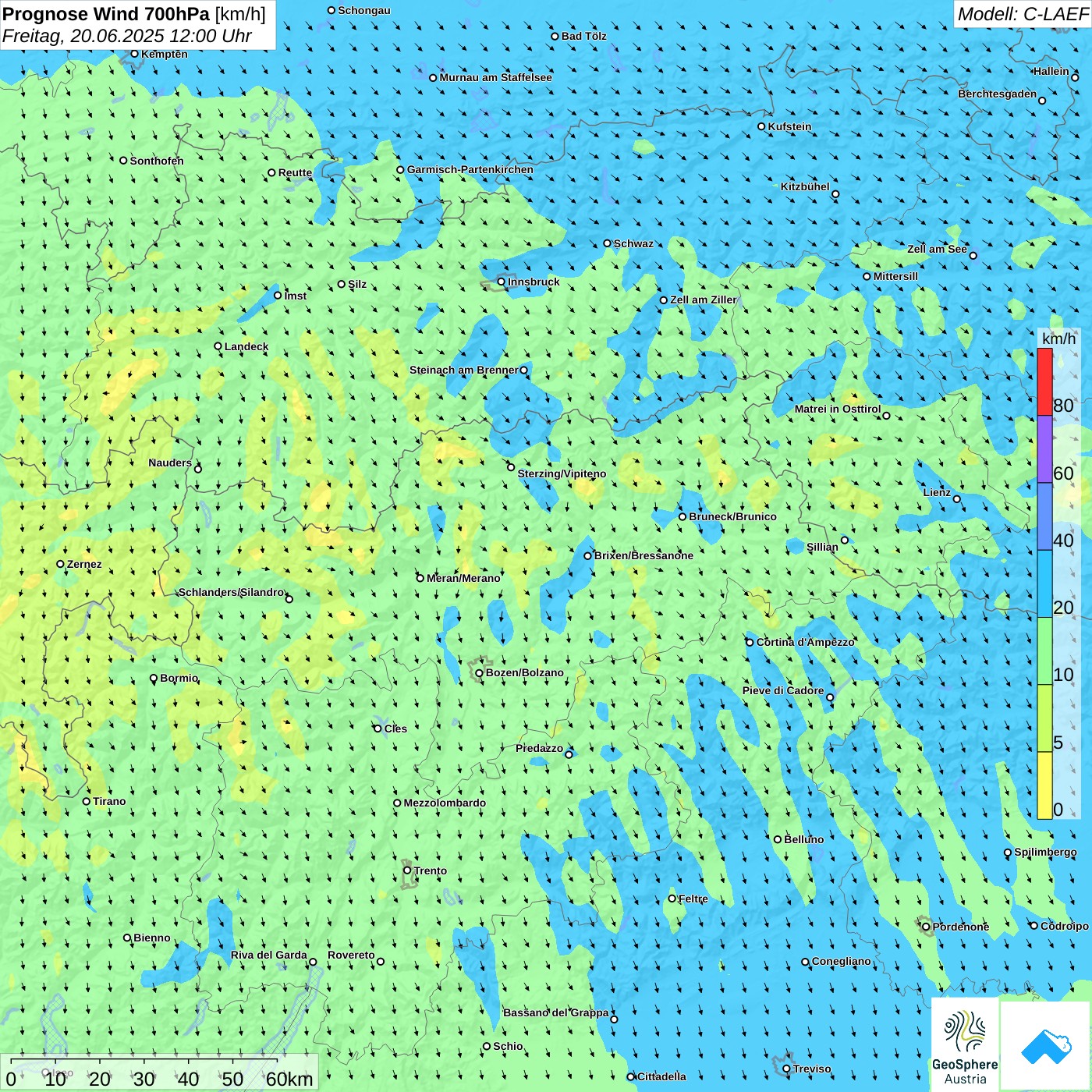The height and width of the screenshot is (1092, 1092).
Task: Click the Bad Tölz label
Action: [x=583, y=36]
